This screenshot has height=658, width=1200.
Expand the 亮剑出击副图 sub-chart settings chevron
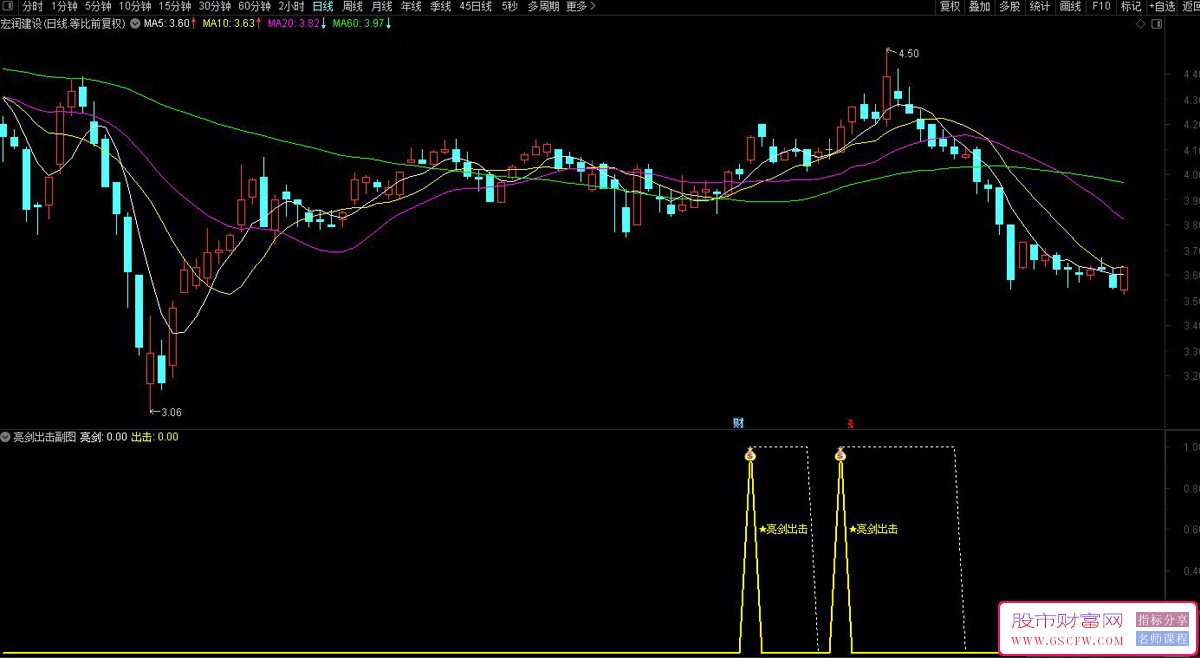(6, 437)
